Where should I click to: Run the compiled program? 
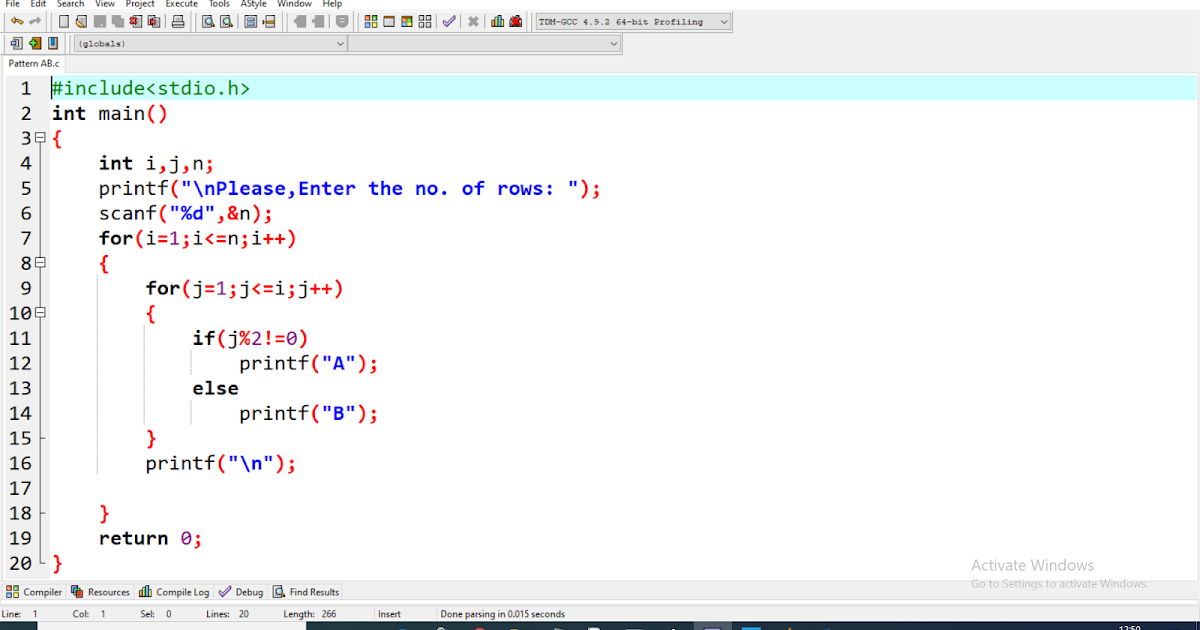pyautogui.click(x=389, y=21)
